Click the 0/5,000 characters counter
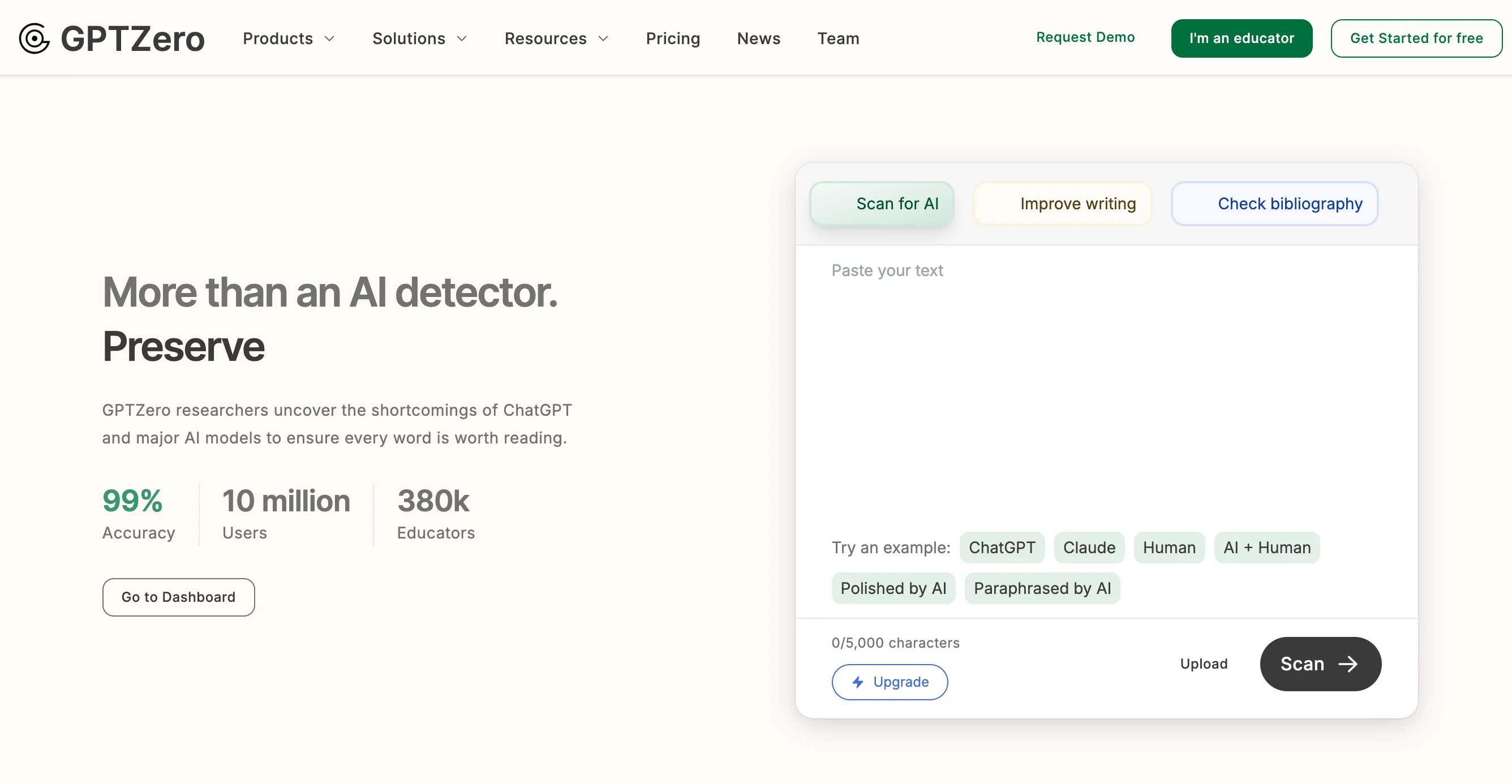The width and height of the screenshot is (1512, 784). 895,643
